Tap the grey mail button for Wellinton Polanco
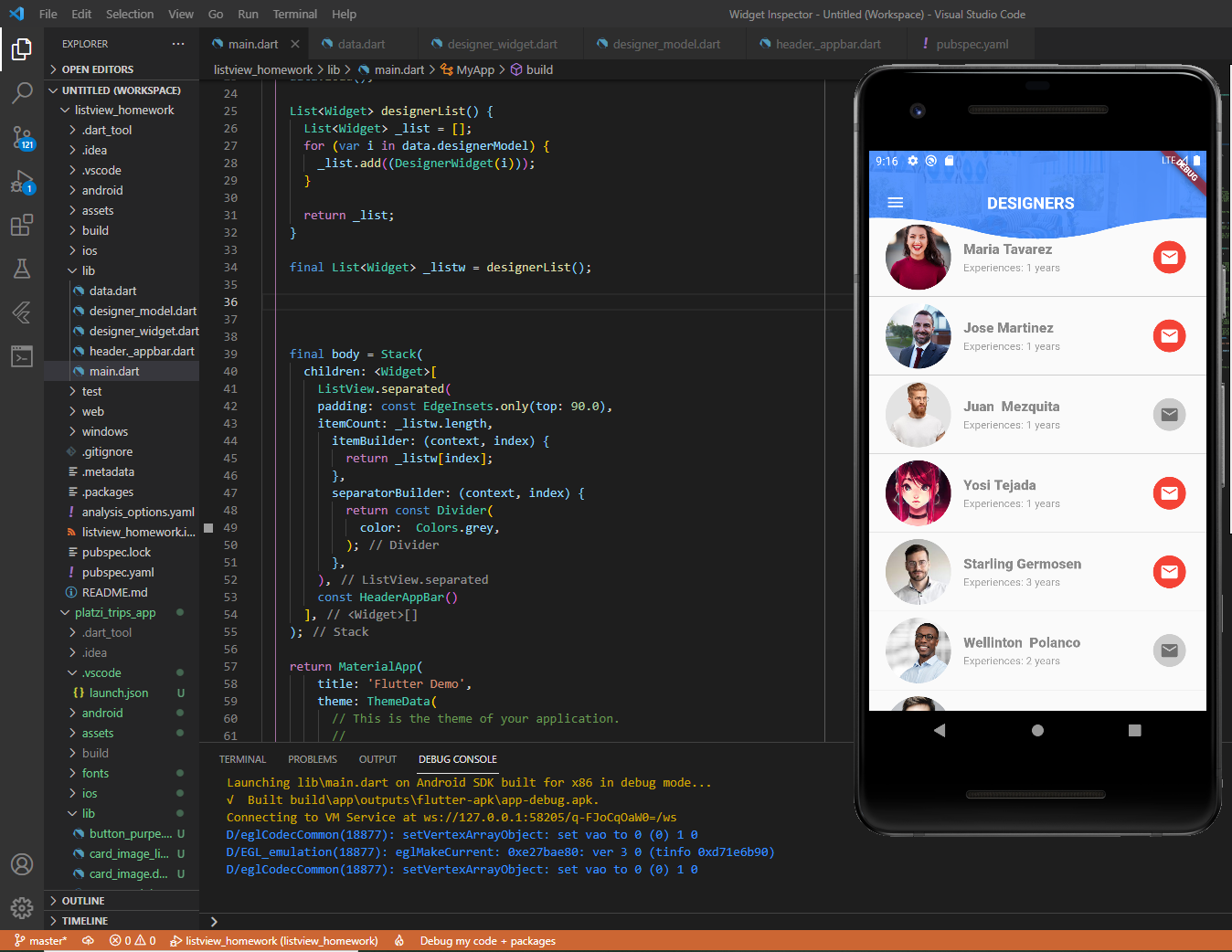Viewport: 1232px width, 952px height. coord(1169,651)
